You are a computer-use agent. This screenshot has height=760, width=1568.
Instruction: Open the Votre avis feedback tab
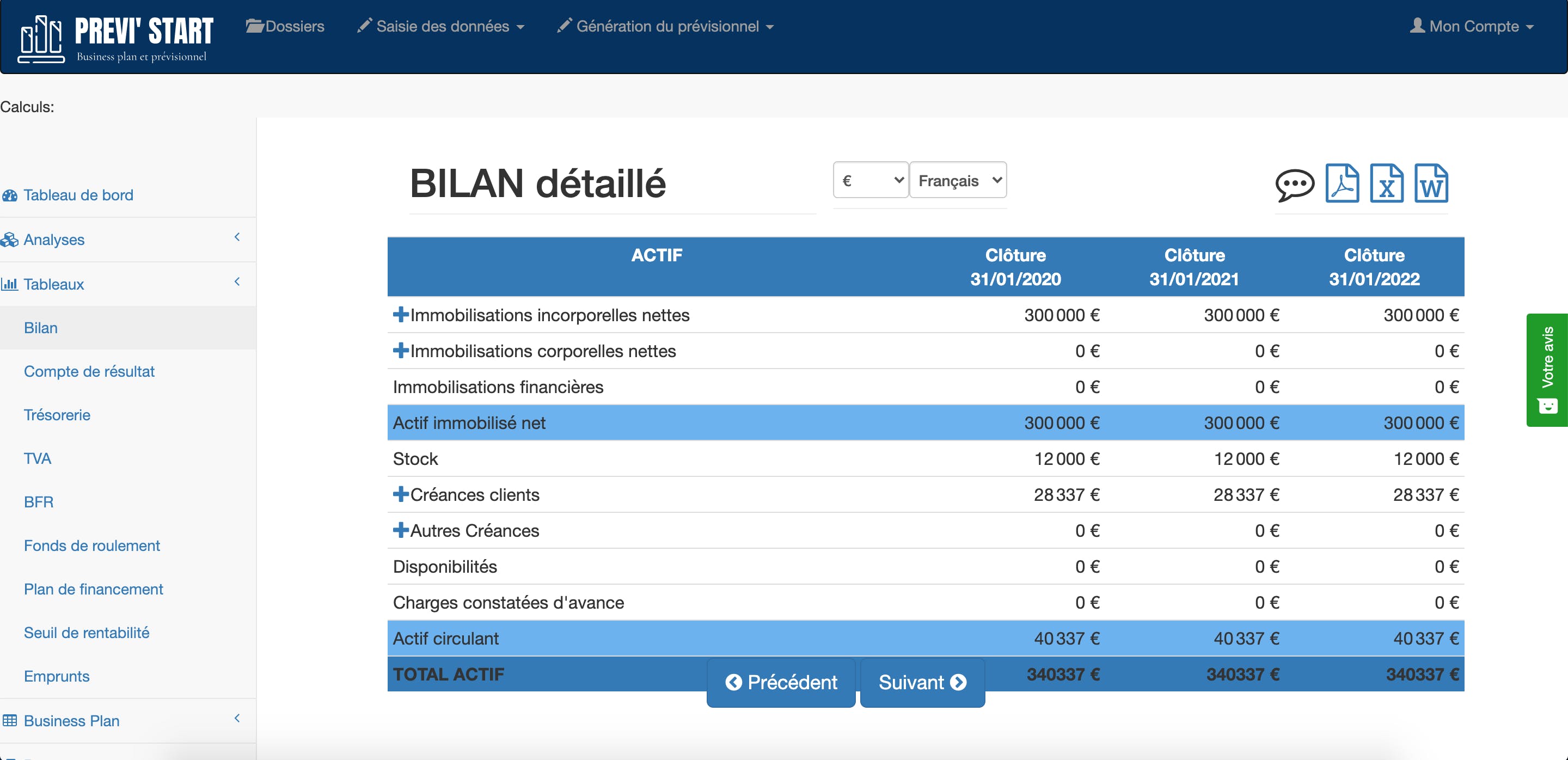(x=1547, y=369)
